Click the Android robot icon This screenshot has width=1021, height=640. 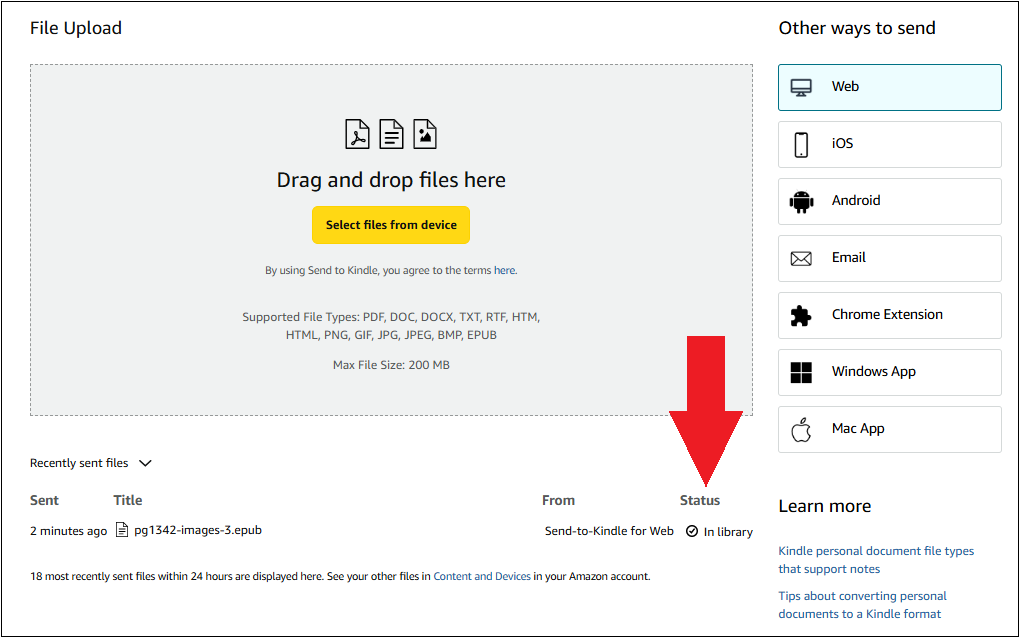click(x=801, y=201)
